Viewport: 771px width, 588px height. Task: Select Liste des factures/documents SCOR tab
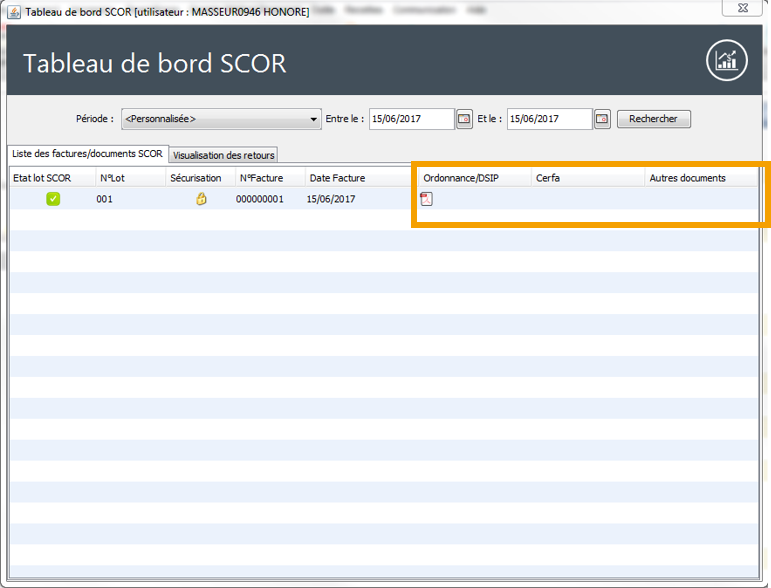87,154
